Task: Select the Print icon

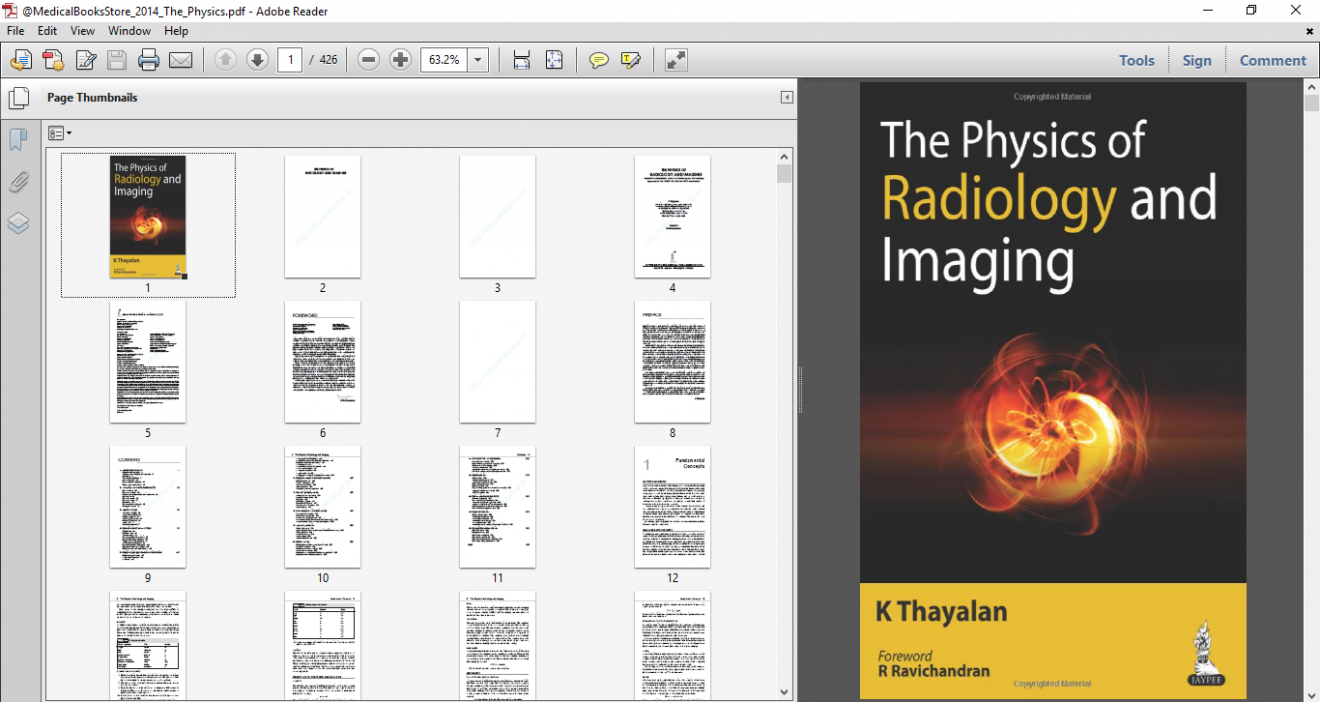Action: point(150,60)
